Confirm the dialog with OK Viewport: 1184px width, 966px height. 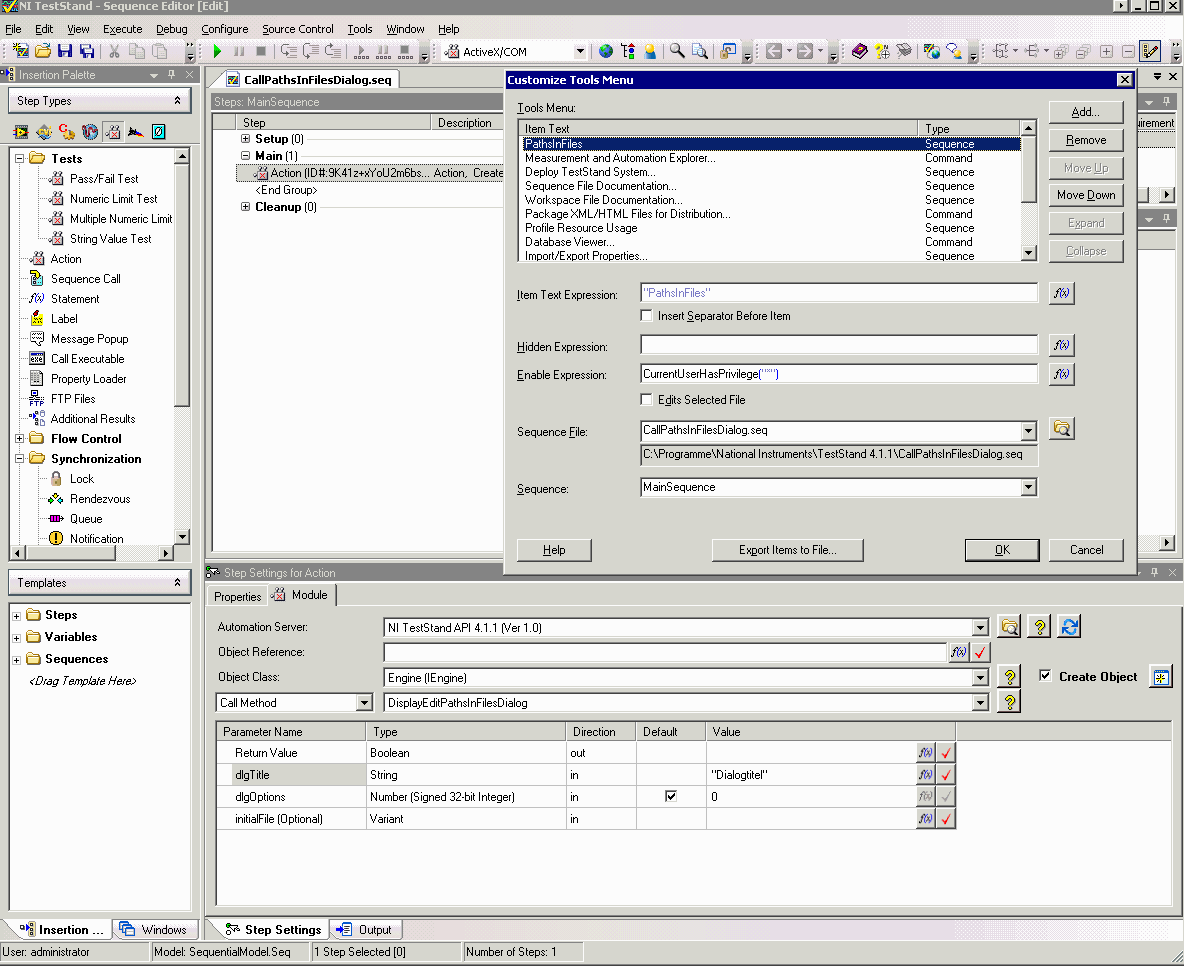coord(1002,550)
